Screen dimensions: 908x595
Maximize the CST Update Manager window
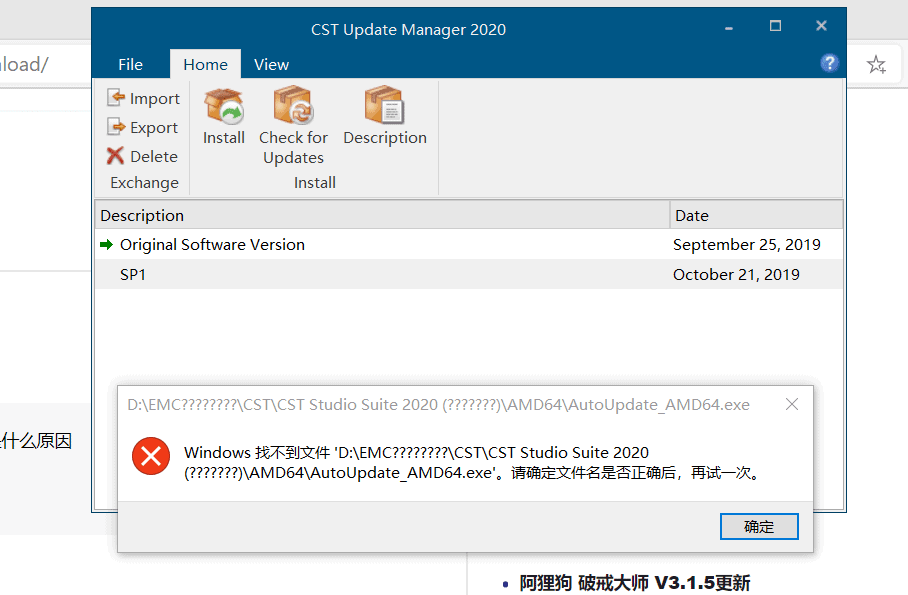click(775, 25)
